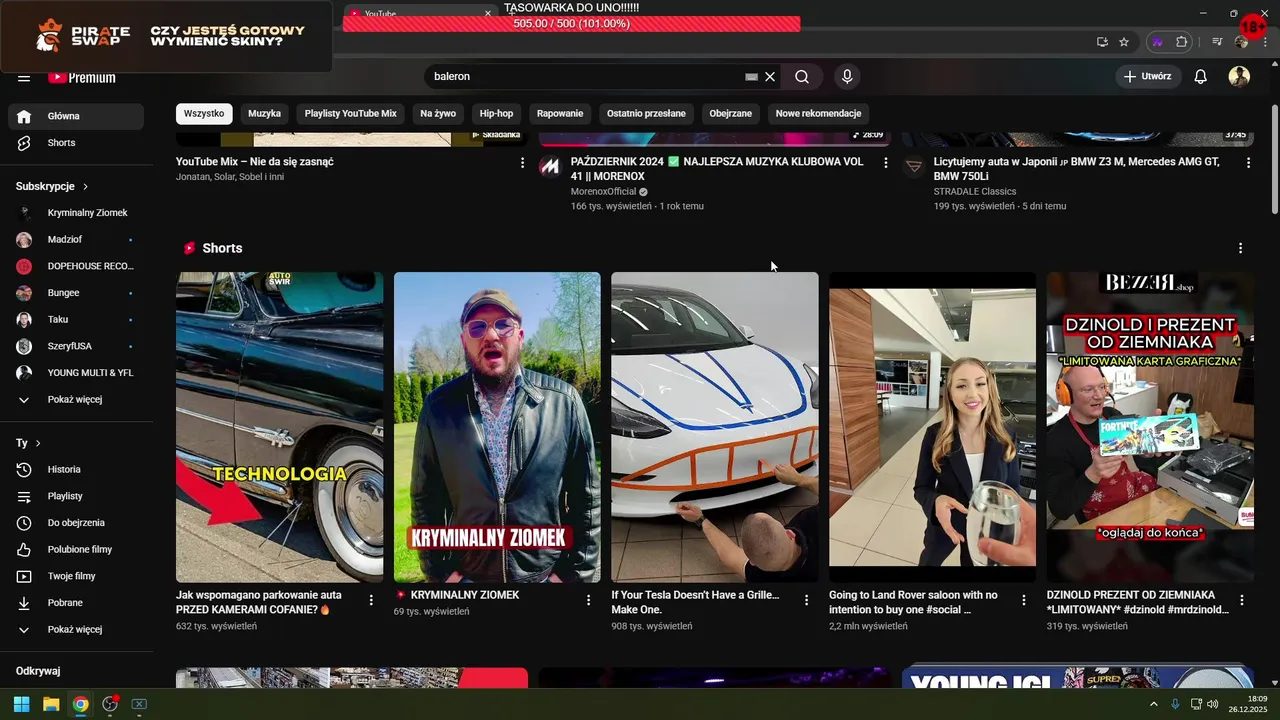Image resolution: width=1280 pixels, height=720 pixels.
Task: Open menu for Licytujemy auta w Japonii video
Action: pyautogui.click(x=1248, y=162)
